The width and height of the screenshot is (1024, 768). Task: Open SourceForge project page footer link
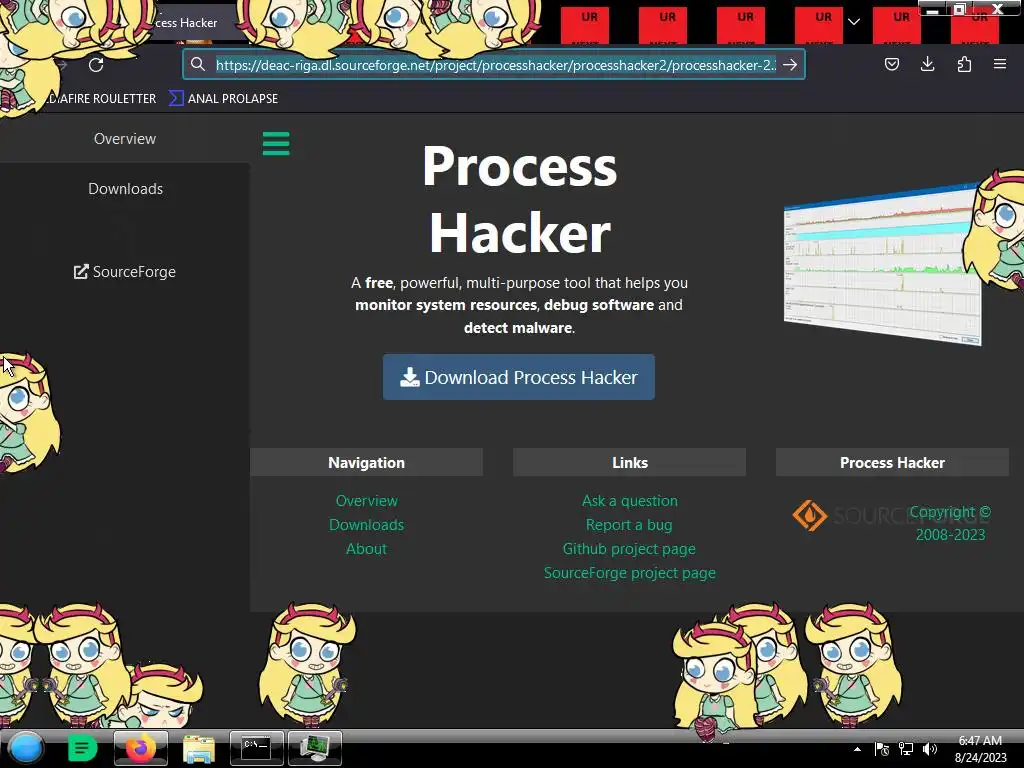(x=630, y=573)
